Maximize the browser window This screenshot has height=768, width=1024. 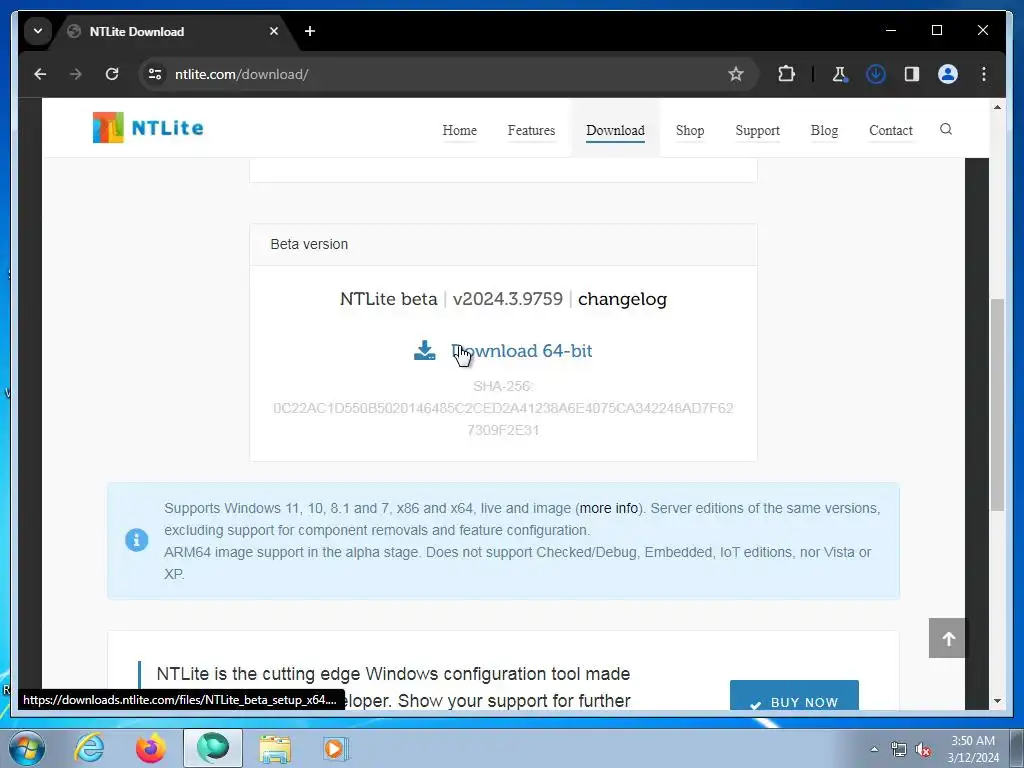(x=936, y=30)
